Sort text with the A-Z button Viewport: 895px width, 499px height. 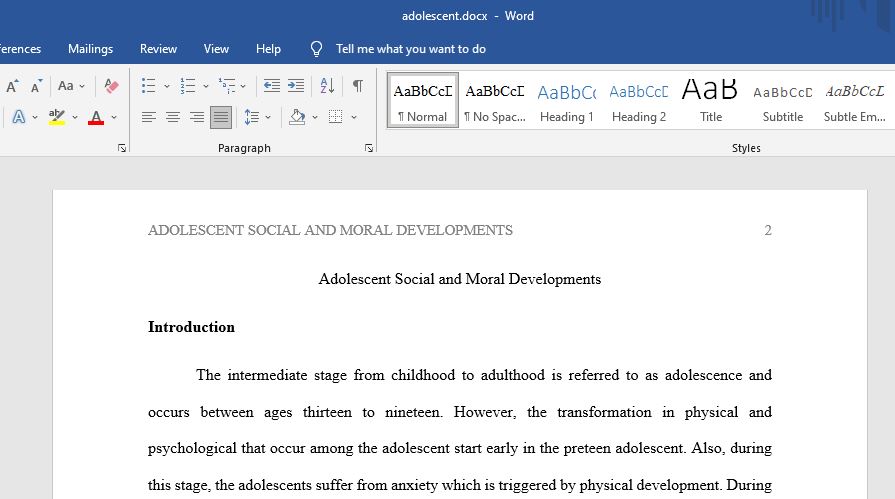pyautogui.click(x=327, y=86)
